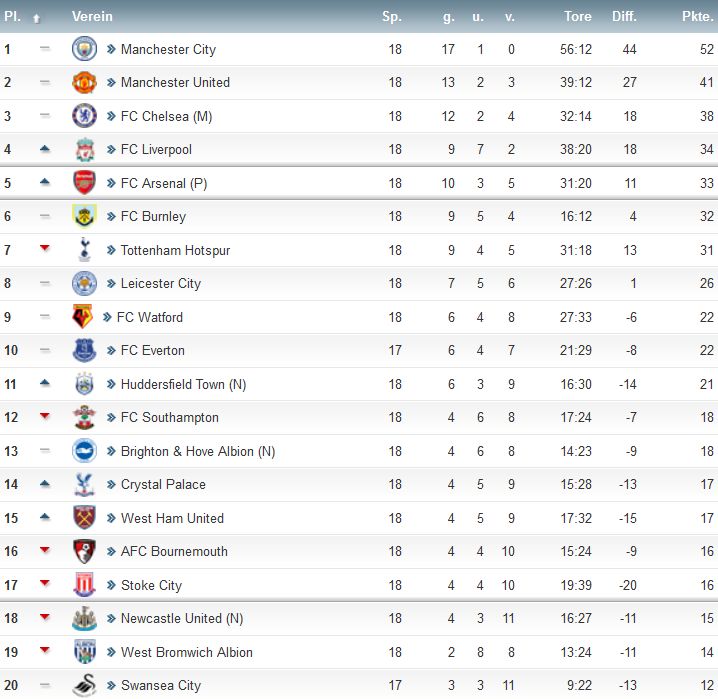
Task: Click the Manchester United club crest
Action: point(84,83)
